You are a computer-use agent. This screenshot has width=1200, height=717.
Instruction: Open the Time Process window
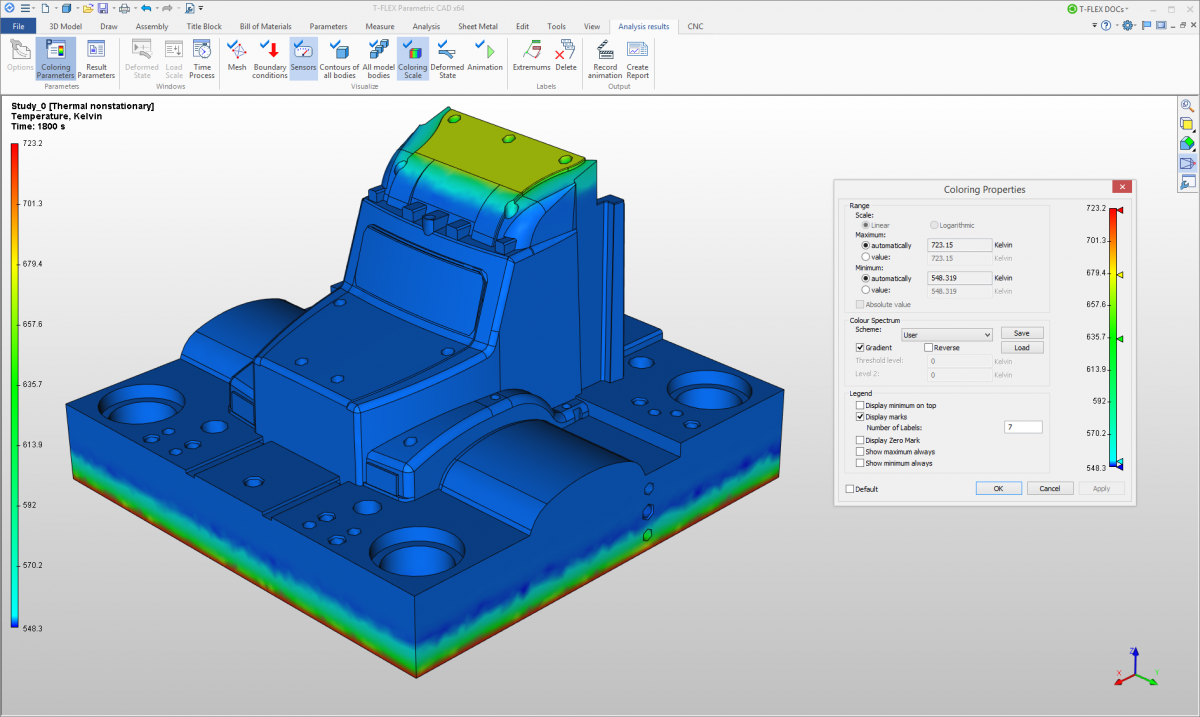[202, 59]
